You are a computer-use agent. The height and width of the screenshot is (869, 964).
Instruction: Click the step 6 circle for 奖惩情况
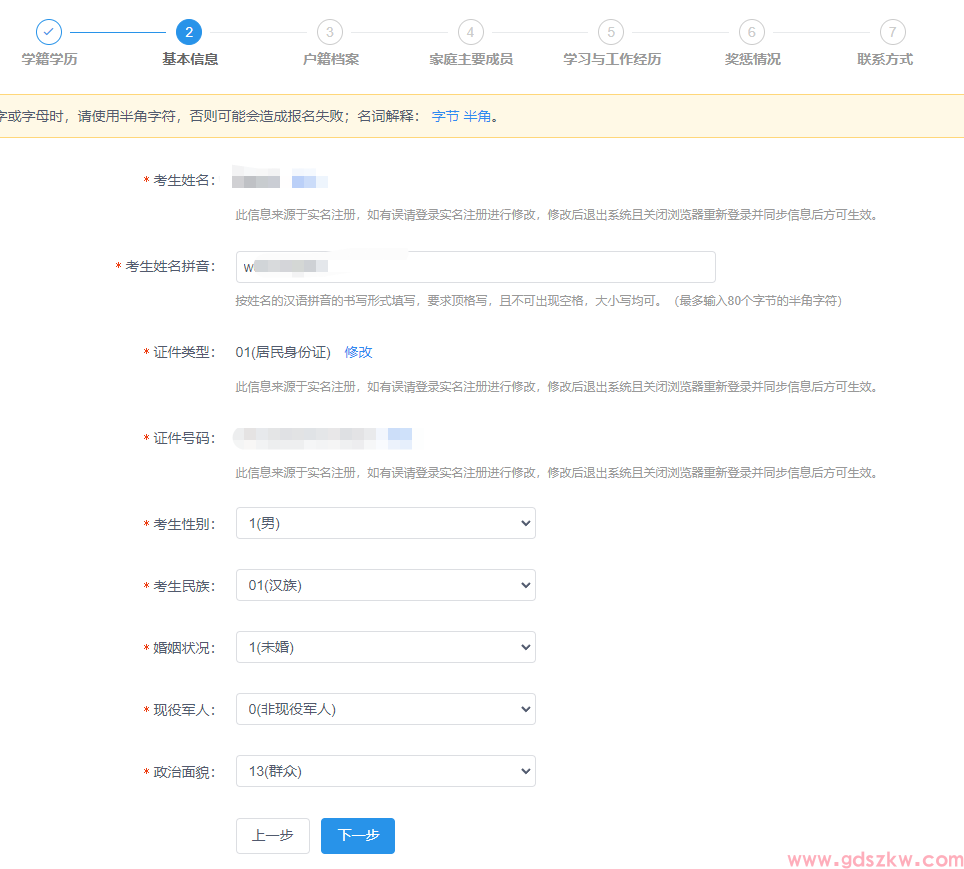click(x=752, y=32)
